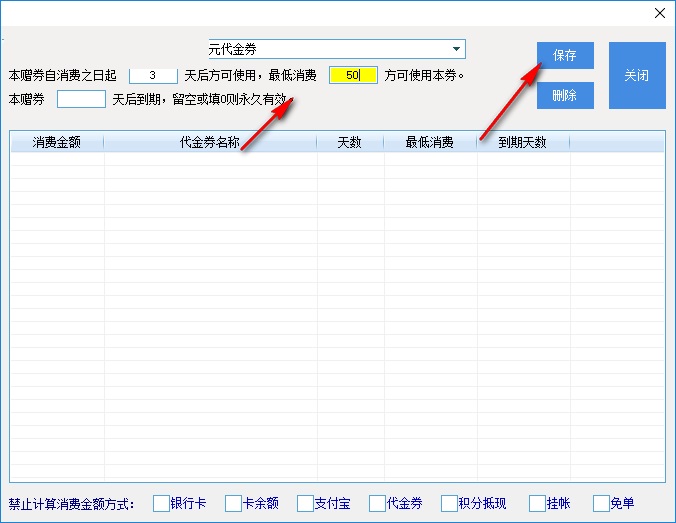Click the yellow 最低消费 field showing 50
The width and height of the screenshot is (676, 523).
(353, 75)
